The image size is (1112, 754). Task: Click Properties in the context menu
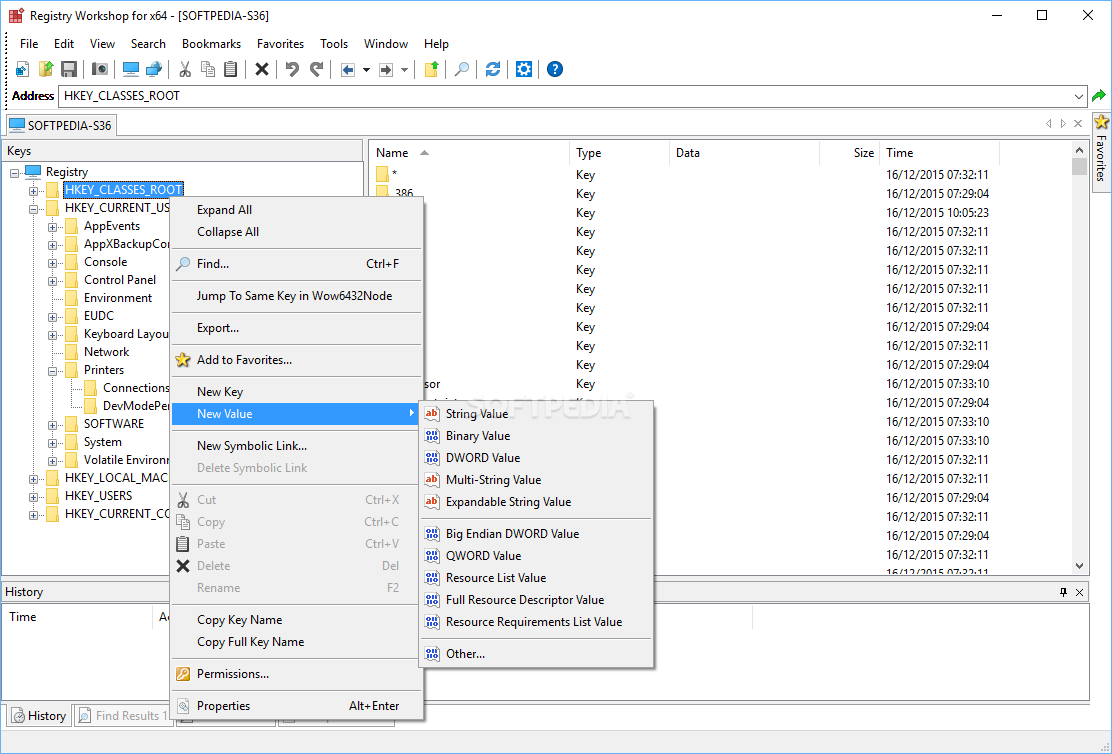tap(297, 706)
